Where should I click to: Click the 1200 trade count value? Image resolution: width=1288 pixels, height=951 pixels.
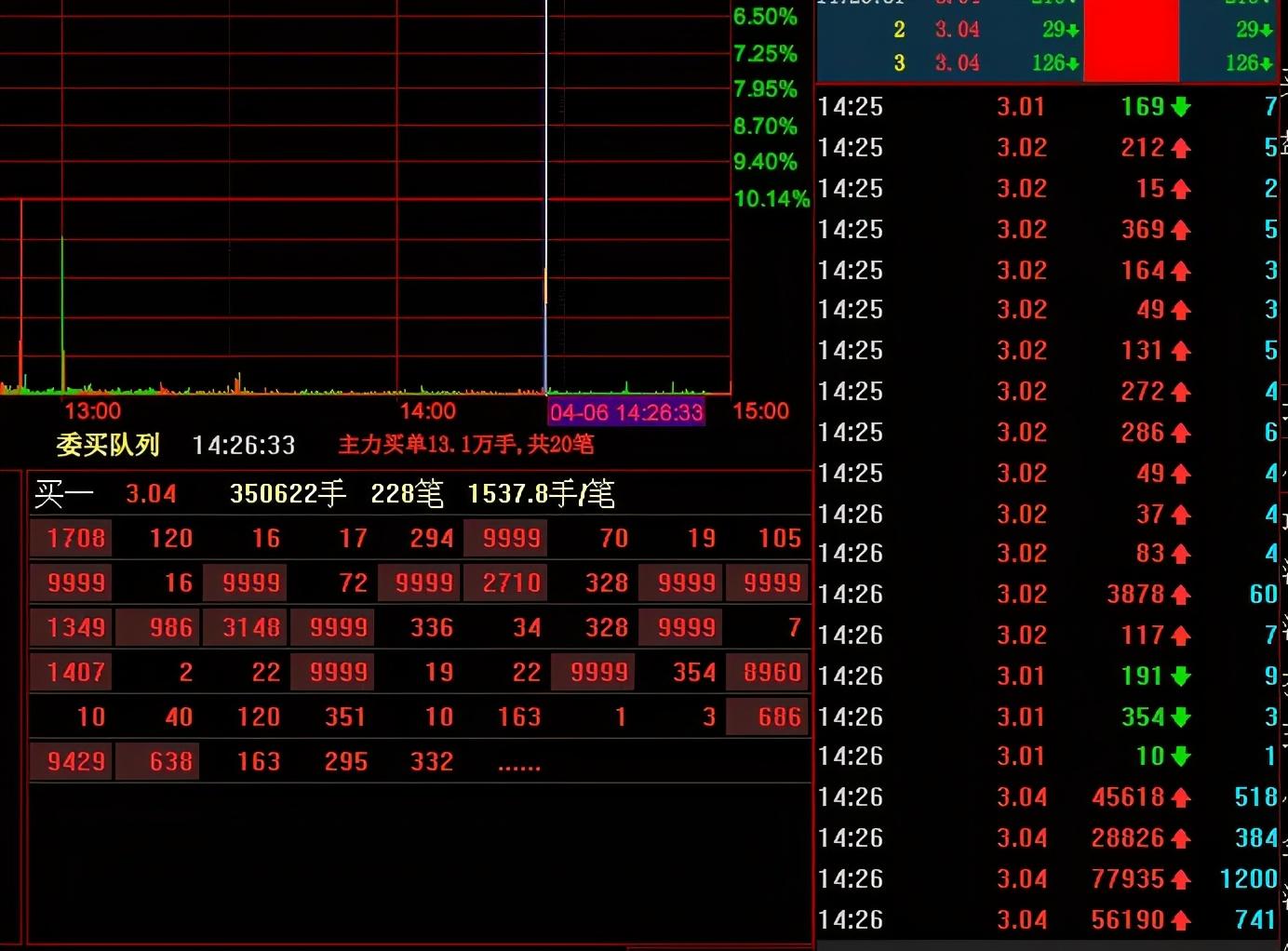(1249, 879)
